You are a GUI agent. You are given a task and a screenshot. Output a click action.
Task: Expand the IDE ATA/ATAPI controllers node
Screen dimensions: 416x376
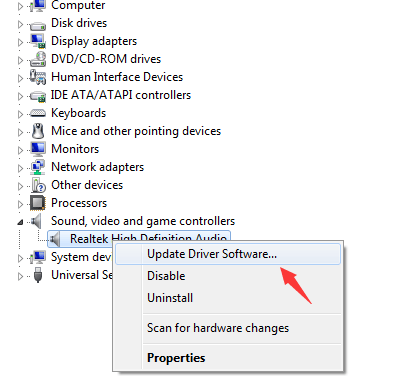coord(20,96)
